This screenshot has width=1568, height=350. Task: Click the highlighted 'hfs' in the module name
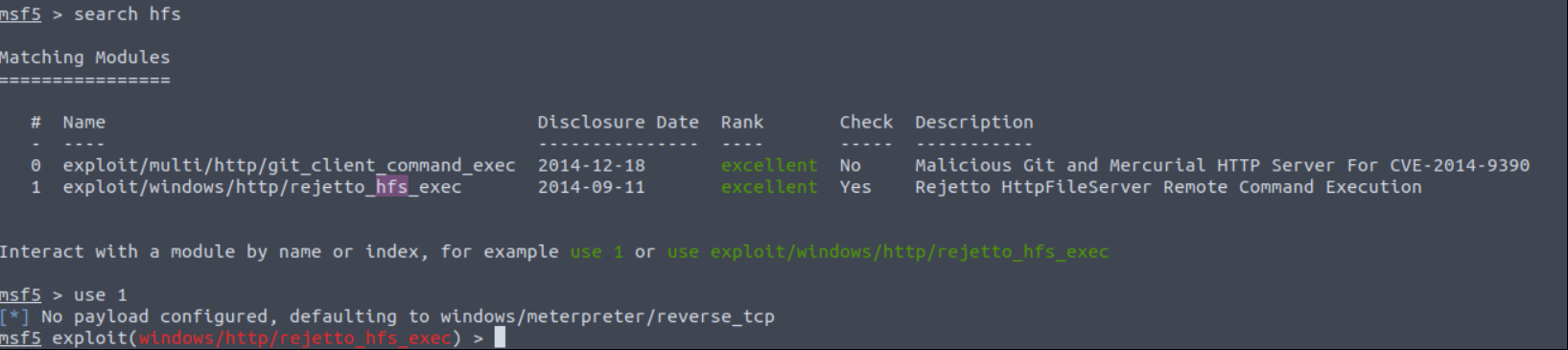pyautogui.click(x=391, y=187)
